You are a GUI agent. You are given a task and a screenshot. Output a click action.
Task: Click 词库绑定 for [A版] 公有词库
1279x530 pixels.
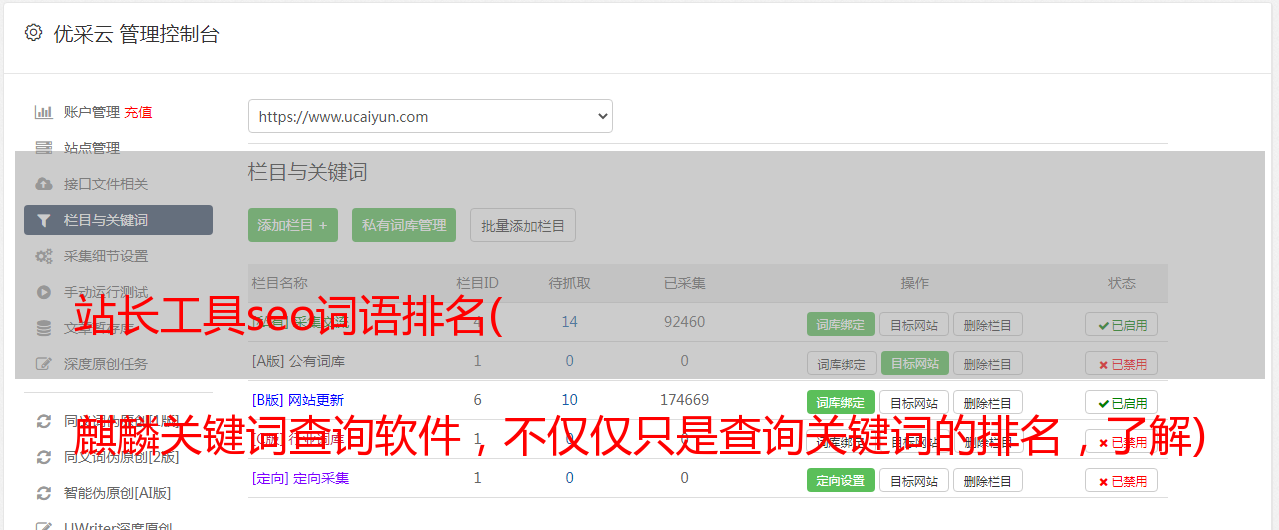[x=841, y=363]
